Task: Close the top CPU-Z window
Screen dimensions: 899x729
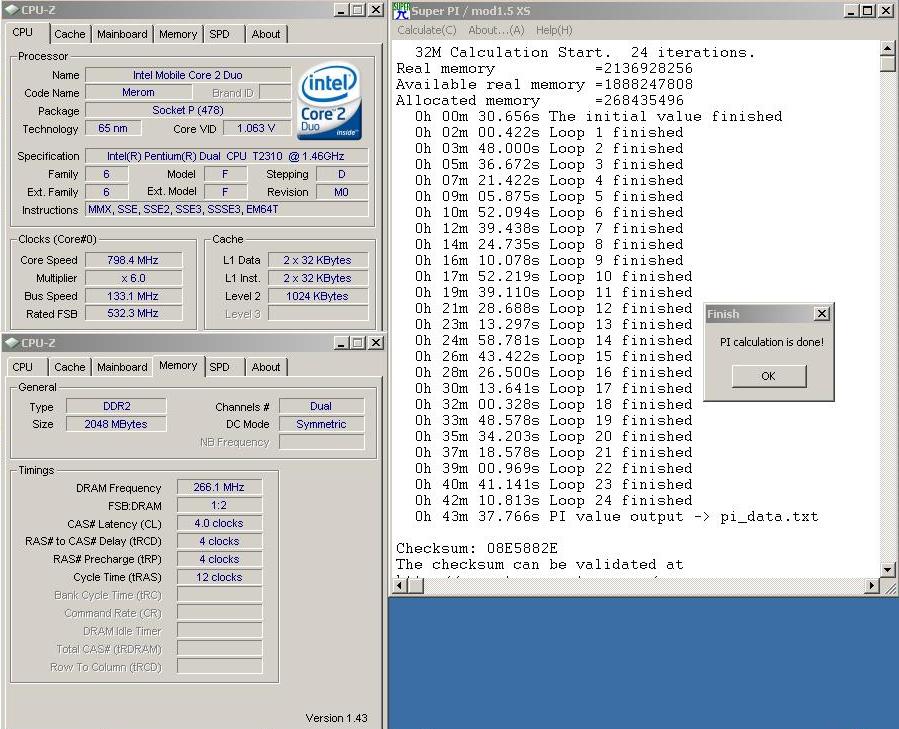Action: 376,10
